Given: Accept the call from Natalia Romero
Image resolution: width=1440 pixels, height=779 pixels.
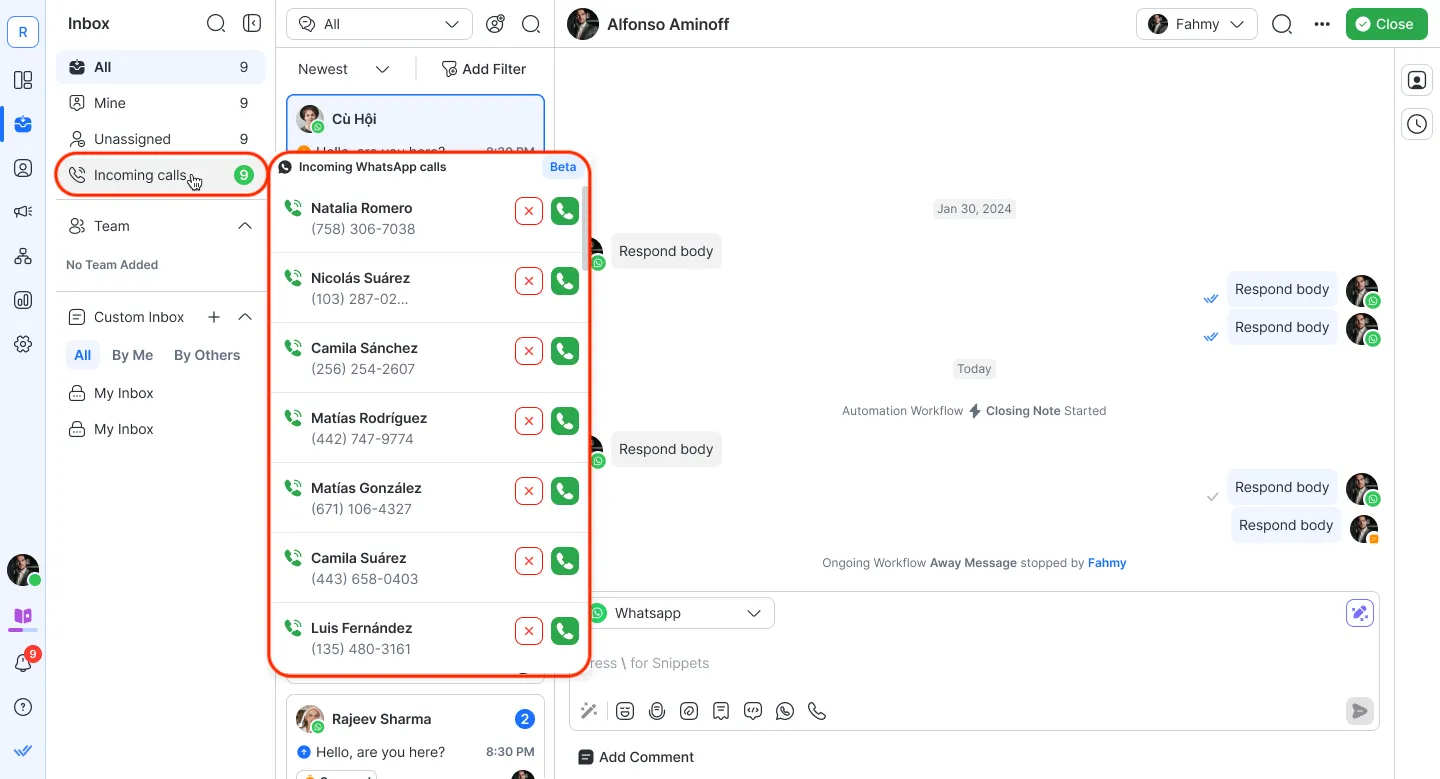Looking at the screenshot, I should pos(565,211).
